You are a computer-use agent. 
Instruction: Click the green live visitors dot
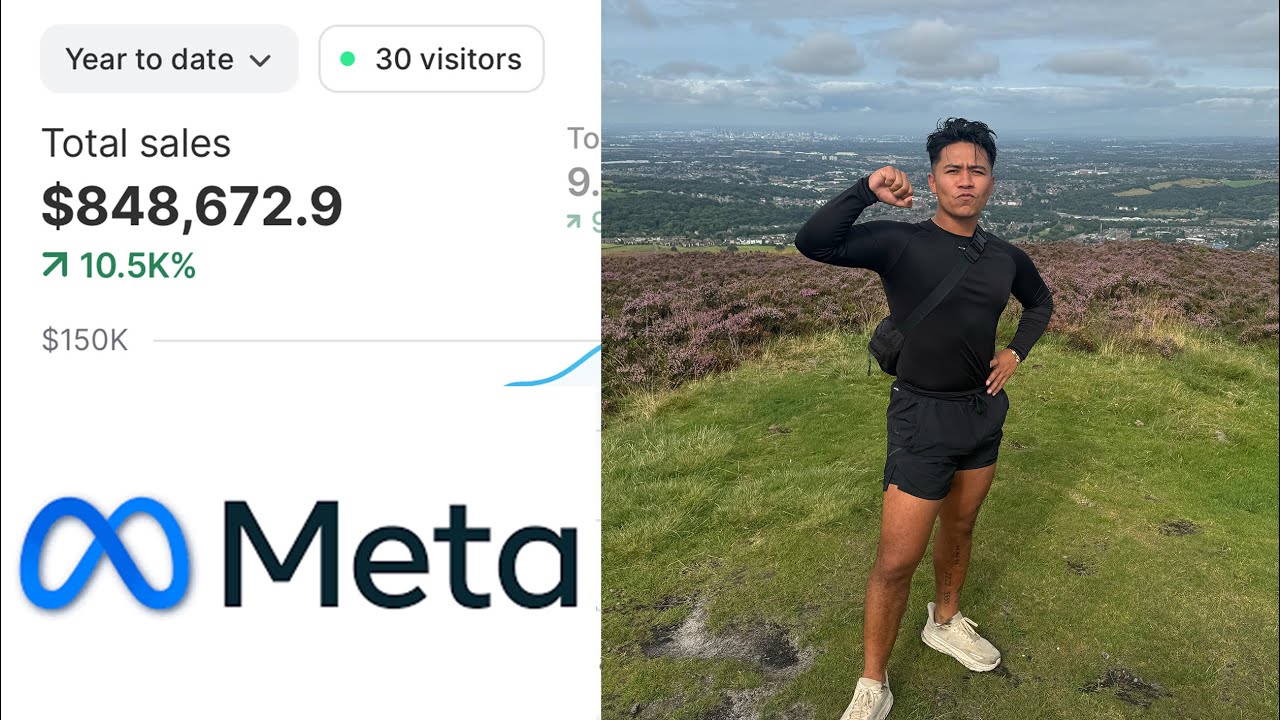[x=348, y=59]
